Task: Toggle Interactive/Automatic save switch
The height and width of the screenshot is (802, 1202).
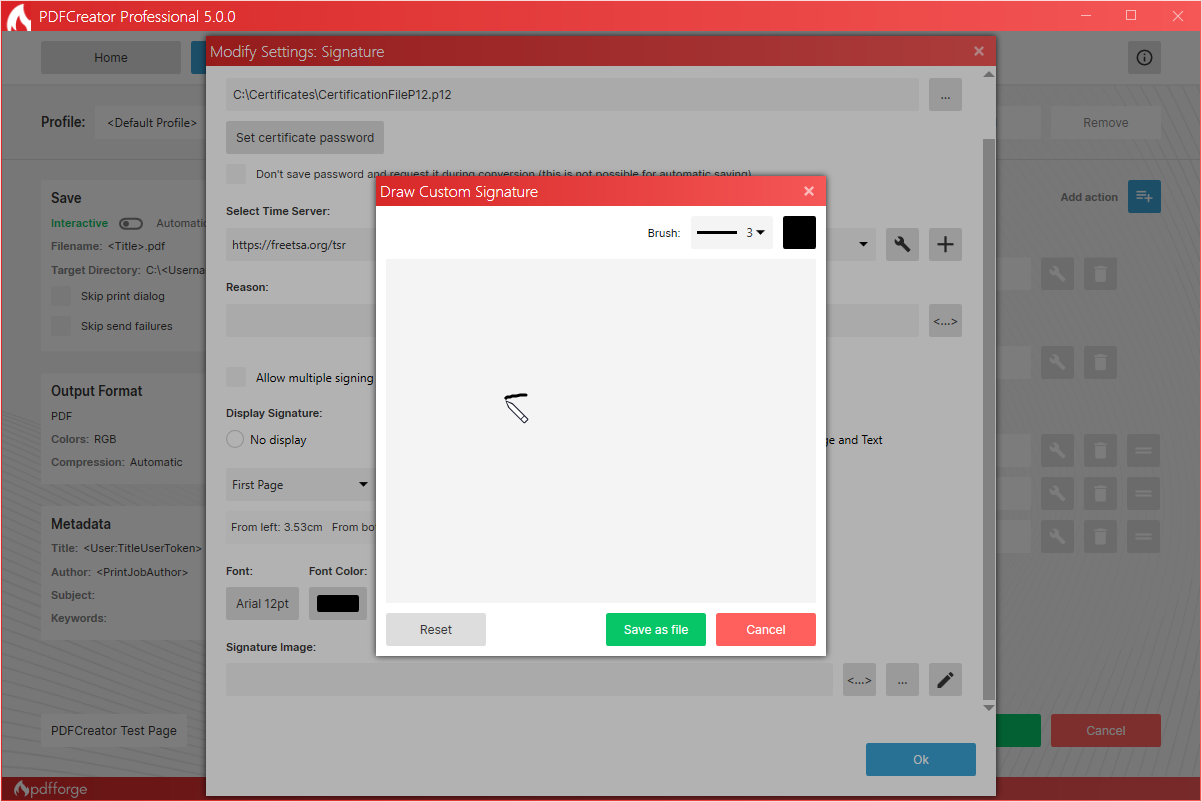Action: pos(131,223)
